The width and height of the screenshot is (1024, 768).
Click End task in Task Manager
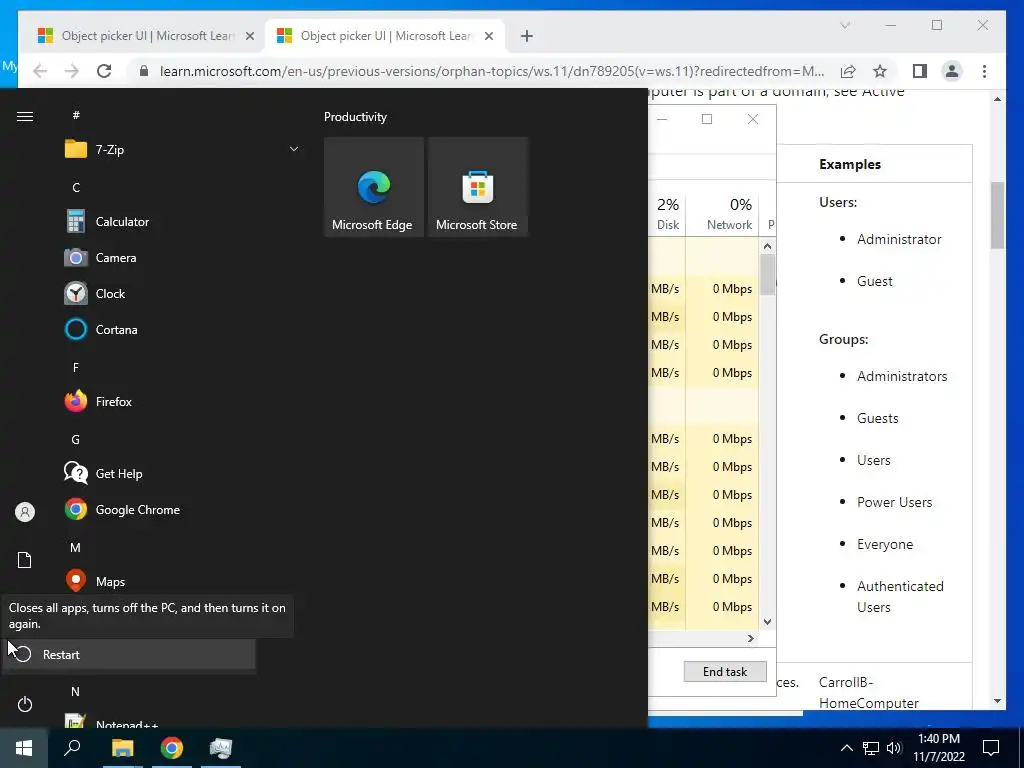tap(725, 671)
